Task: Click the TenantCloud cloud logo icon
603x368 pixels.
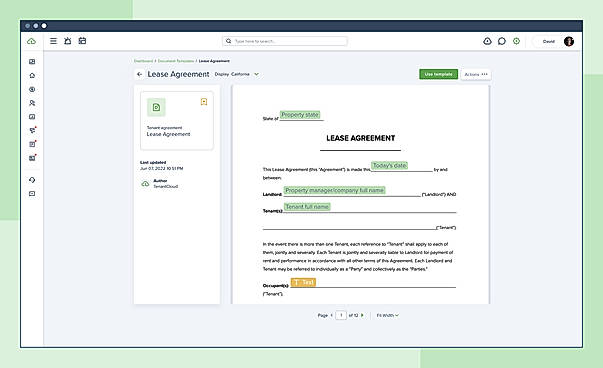Action: pyautogui.click(x=32, y=41)
